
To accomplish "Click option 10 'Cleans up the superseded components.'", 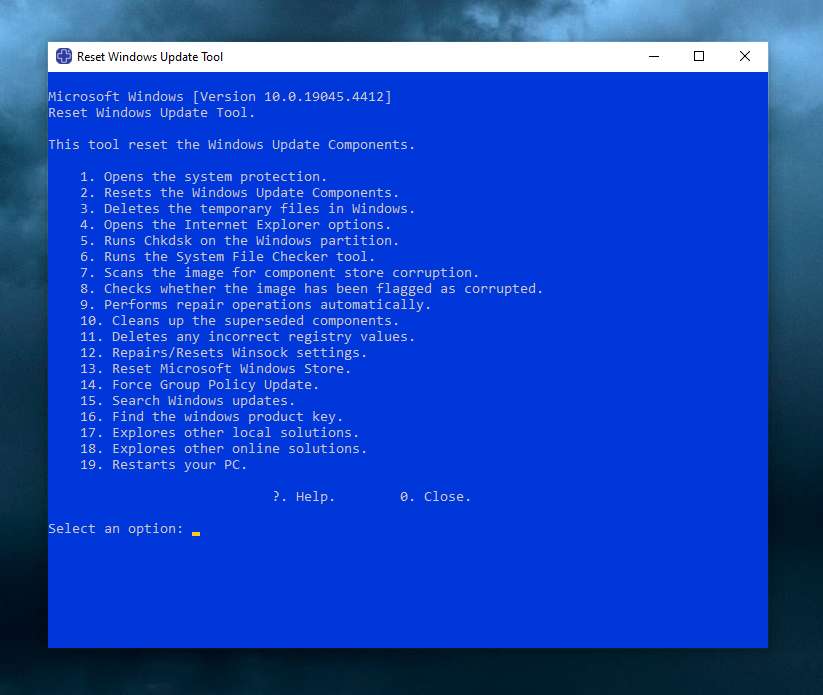I will coord(239,321).
